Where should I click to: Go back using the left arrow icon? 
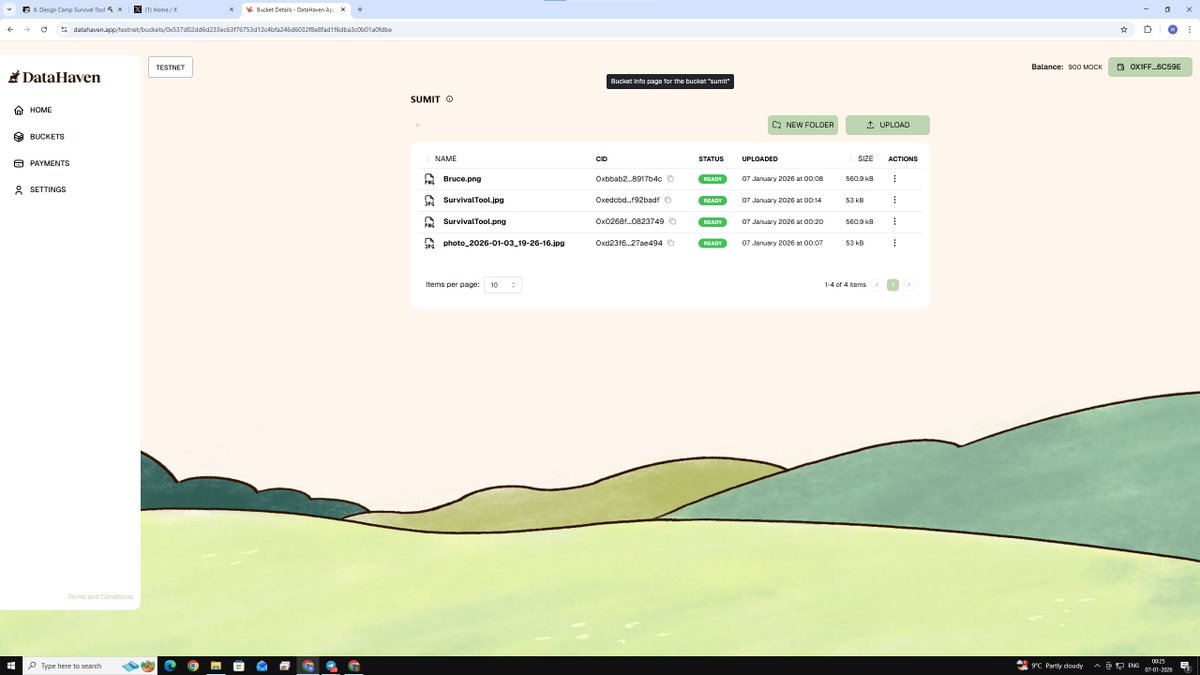[x=418, y=125]
